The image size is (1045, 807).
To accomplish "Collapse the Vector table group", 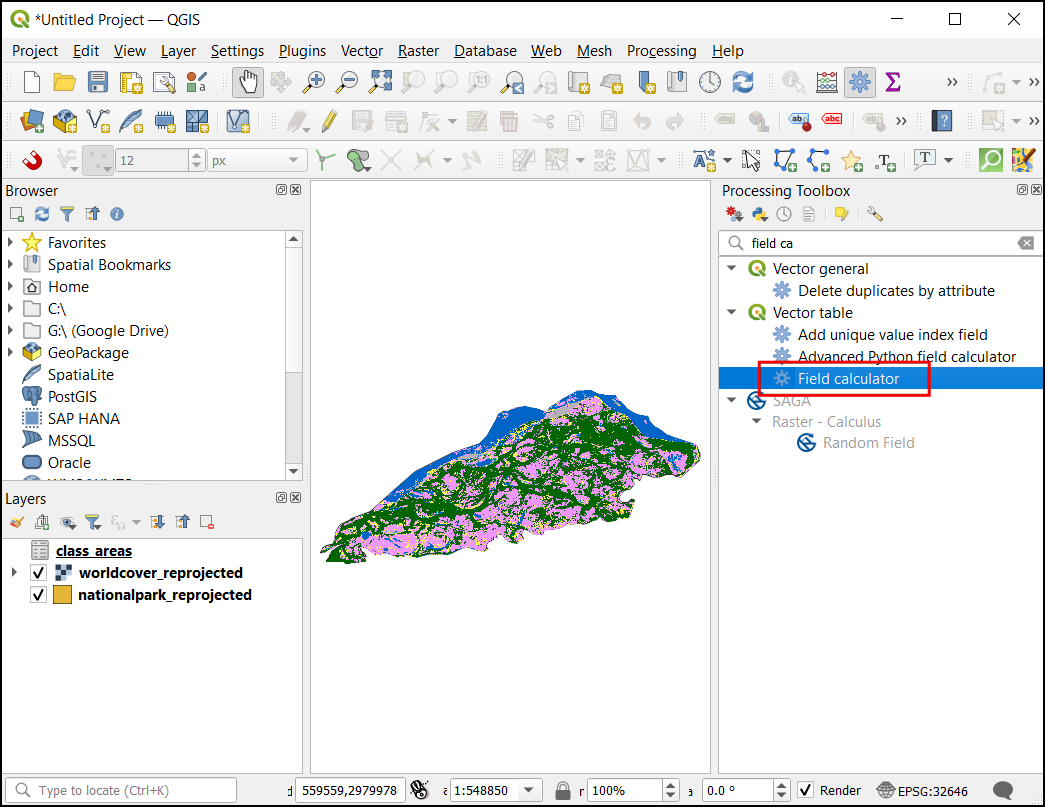I will click(x=732, y=313).
